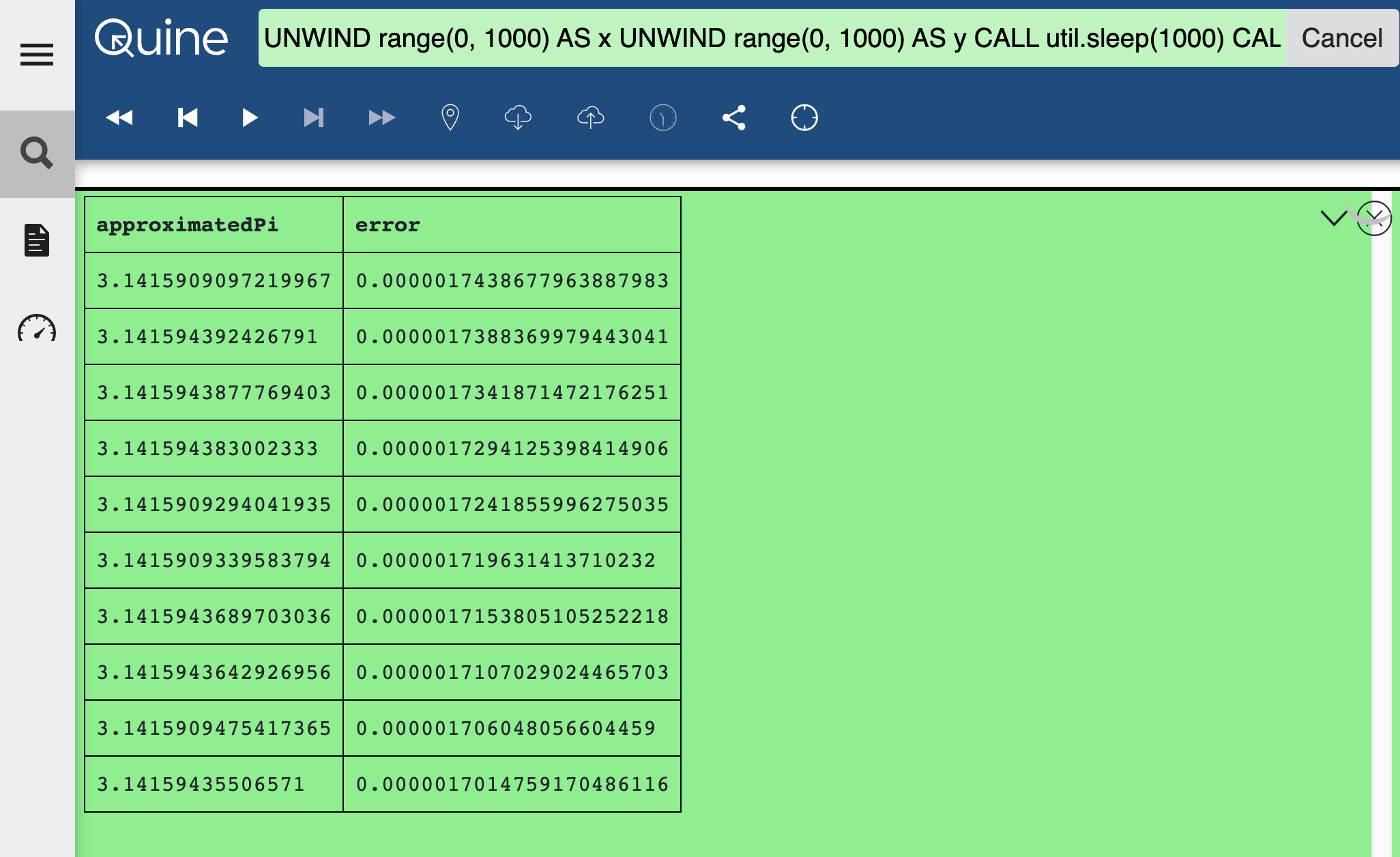
Task: Click the results panel vertical scrollbar
Action: click(x=1381, y=519)
